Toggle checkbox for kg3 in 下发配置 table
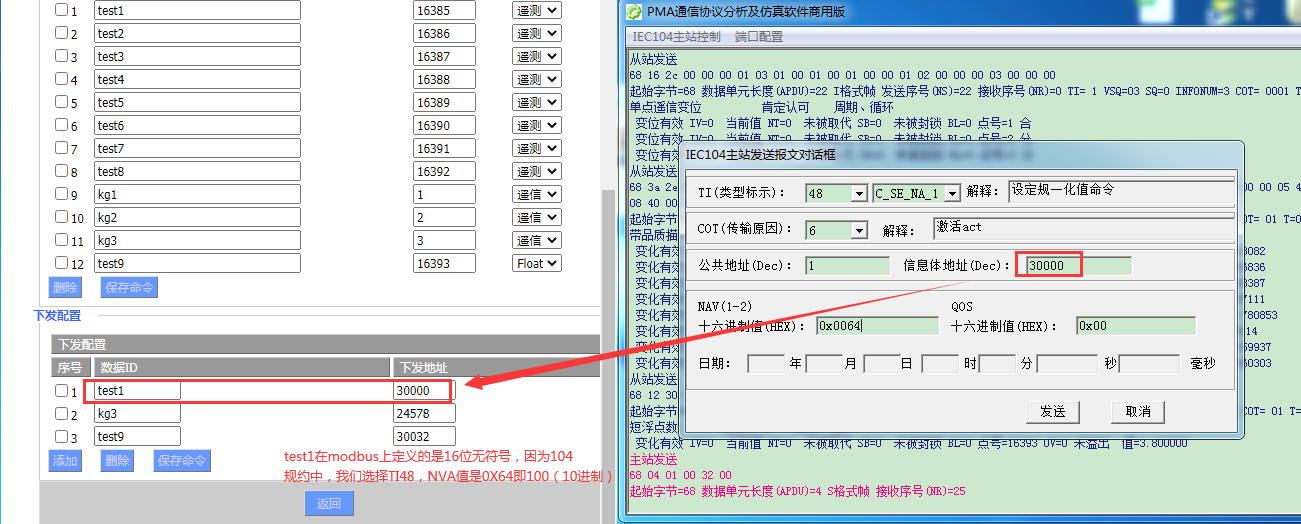1301x524 pixels. 61,413
